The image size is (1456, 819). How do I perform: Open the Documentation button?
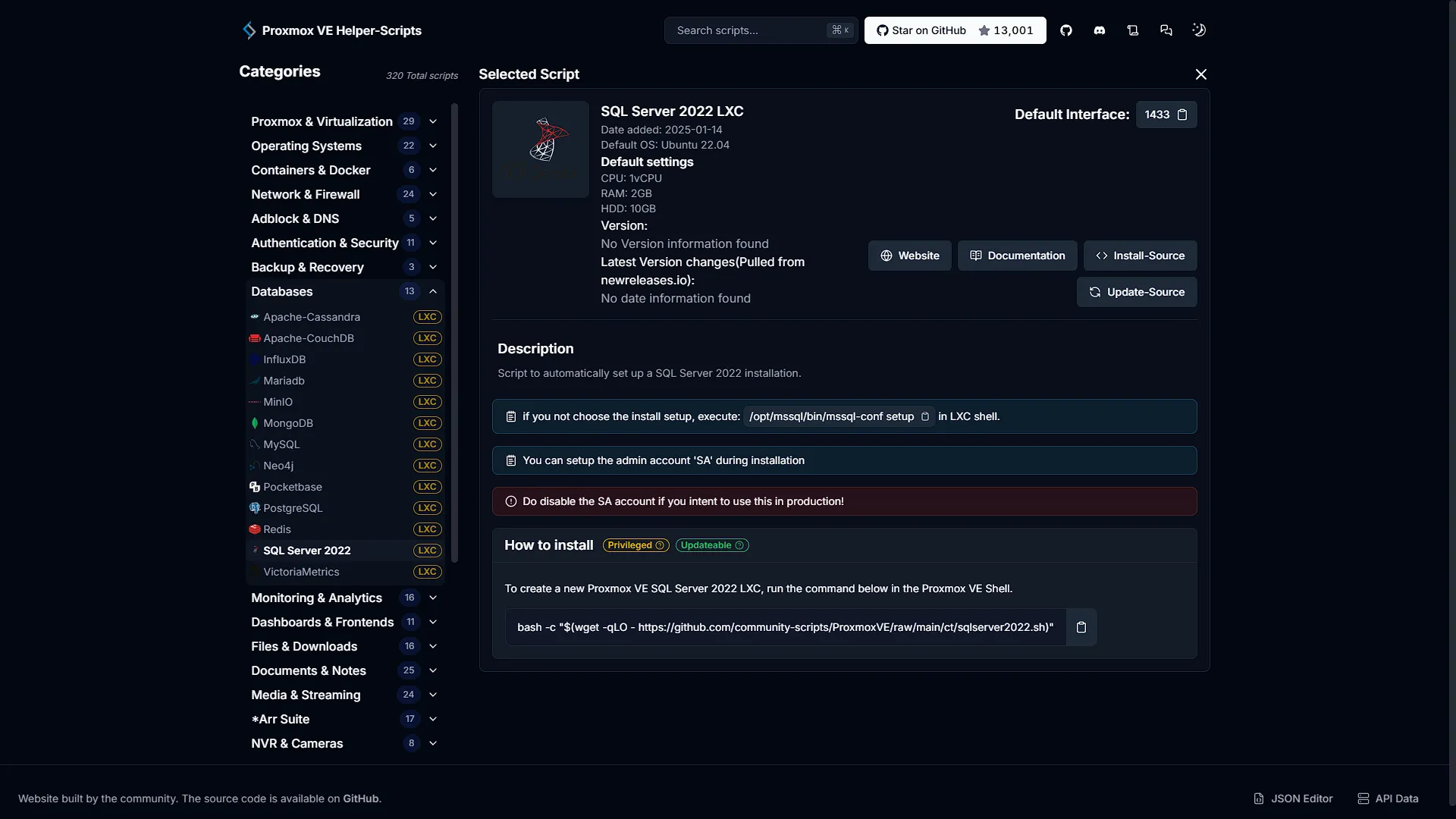pos(1018,256)
